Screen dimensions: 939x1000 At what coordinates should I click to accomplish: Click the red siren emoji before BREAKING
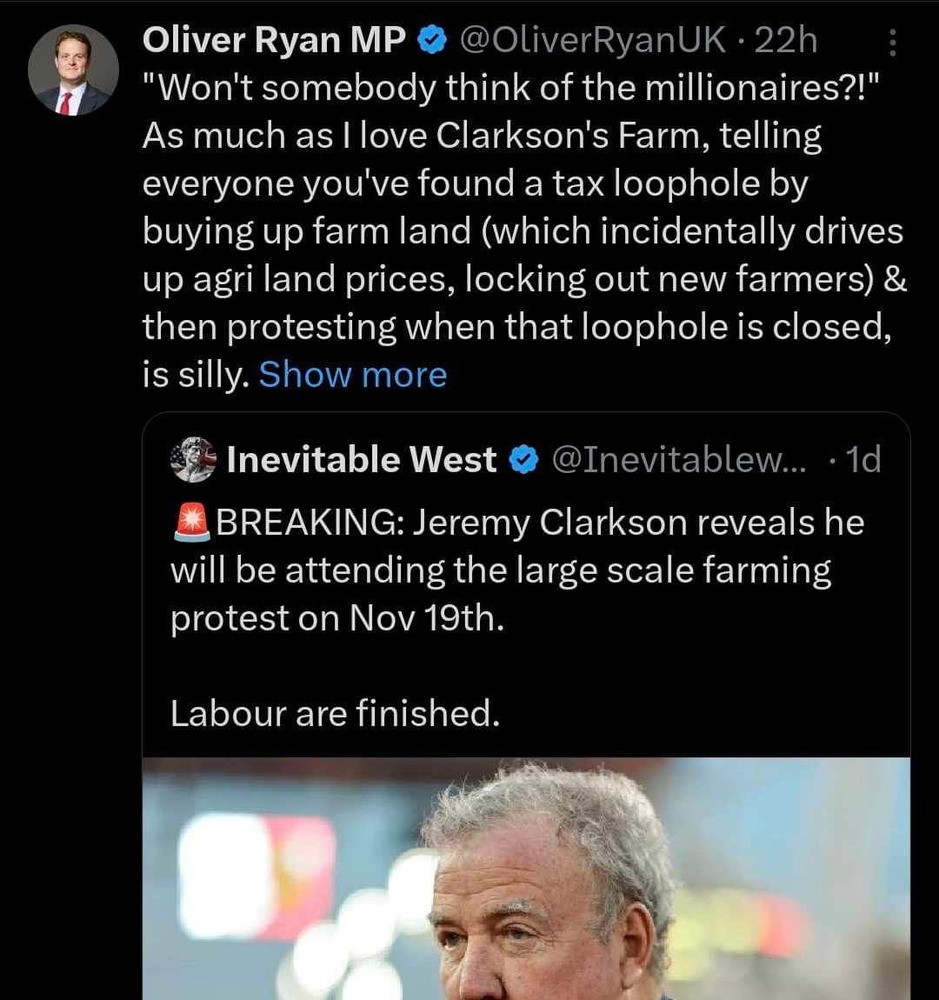pos(192,523)
